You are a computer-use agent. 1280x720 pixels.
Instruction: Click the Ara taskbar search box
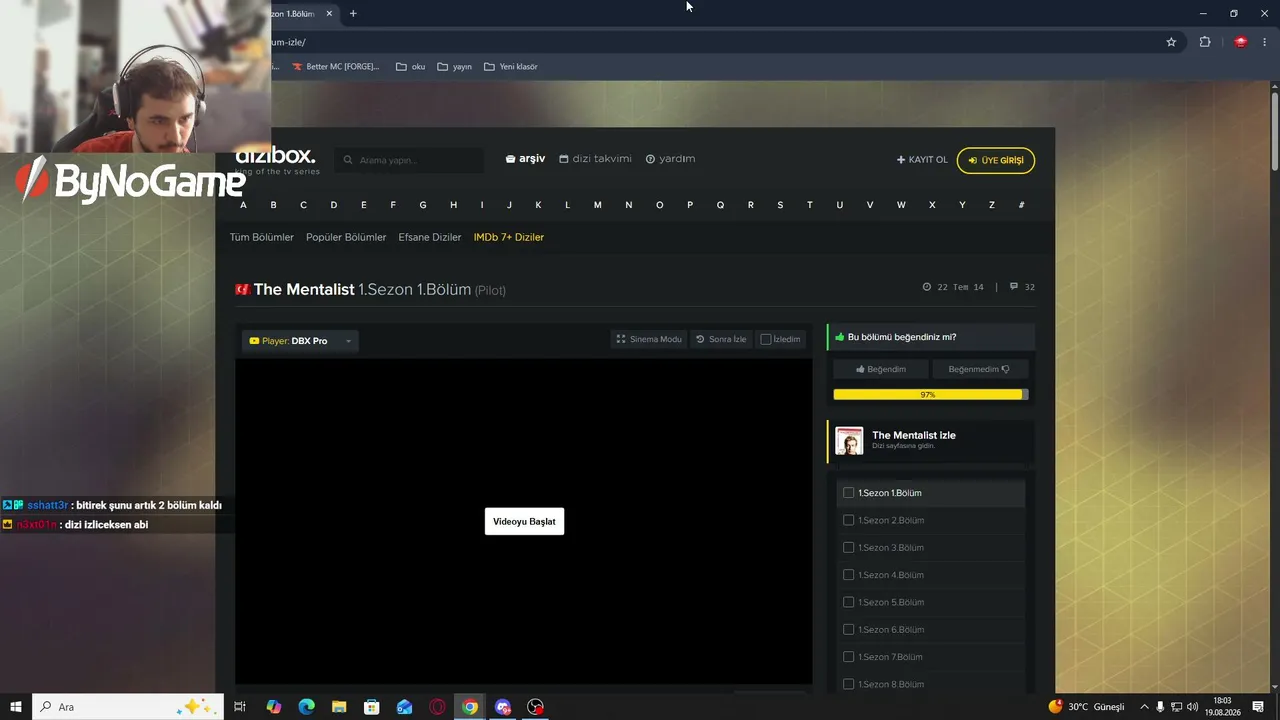coord(128,707)
